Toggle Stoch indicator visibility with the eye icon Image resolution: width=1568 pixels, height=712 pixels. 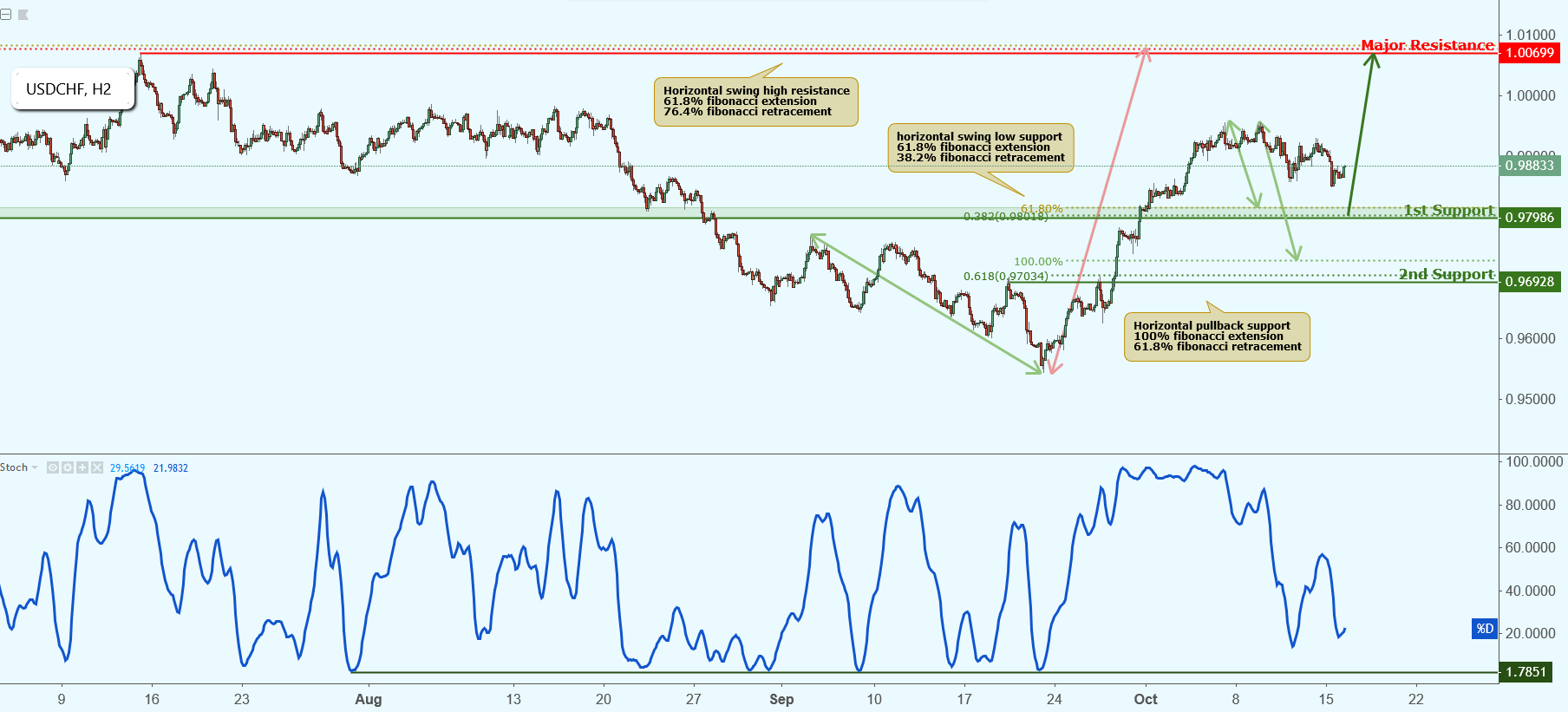(x=53, y=467)
